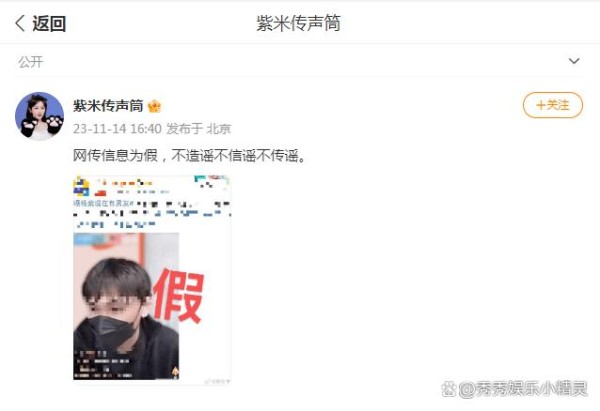Expand the post options chevron
The width and height of the screenshot is (600, 411).
(574, 61)
